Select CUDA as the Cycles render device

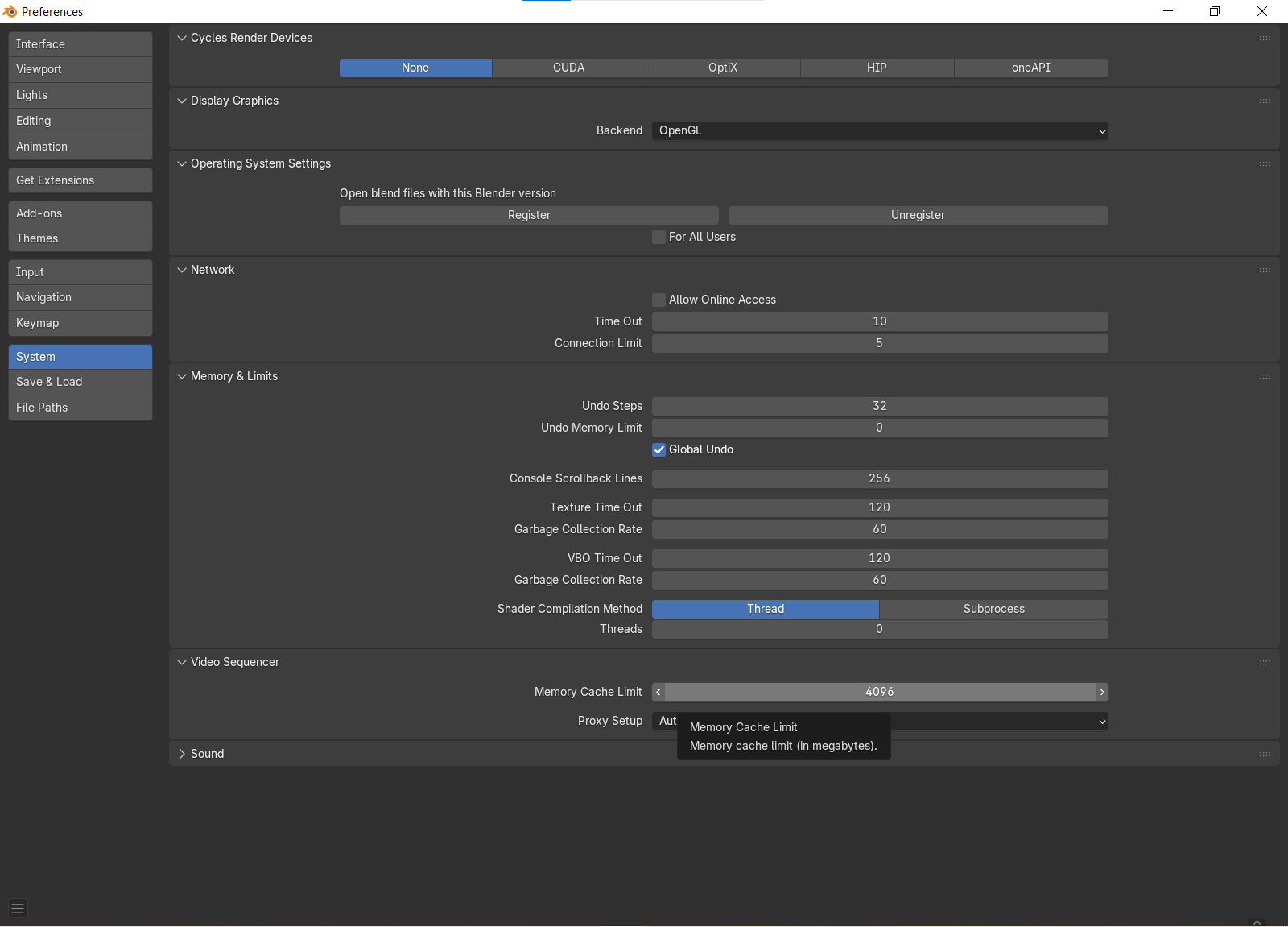[569, 68]
